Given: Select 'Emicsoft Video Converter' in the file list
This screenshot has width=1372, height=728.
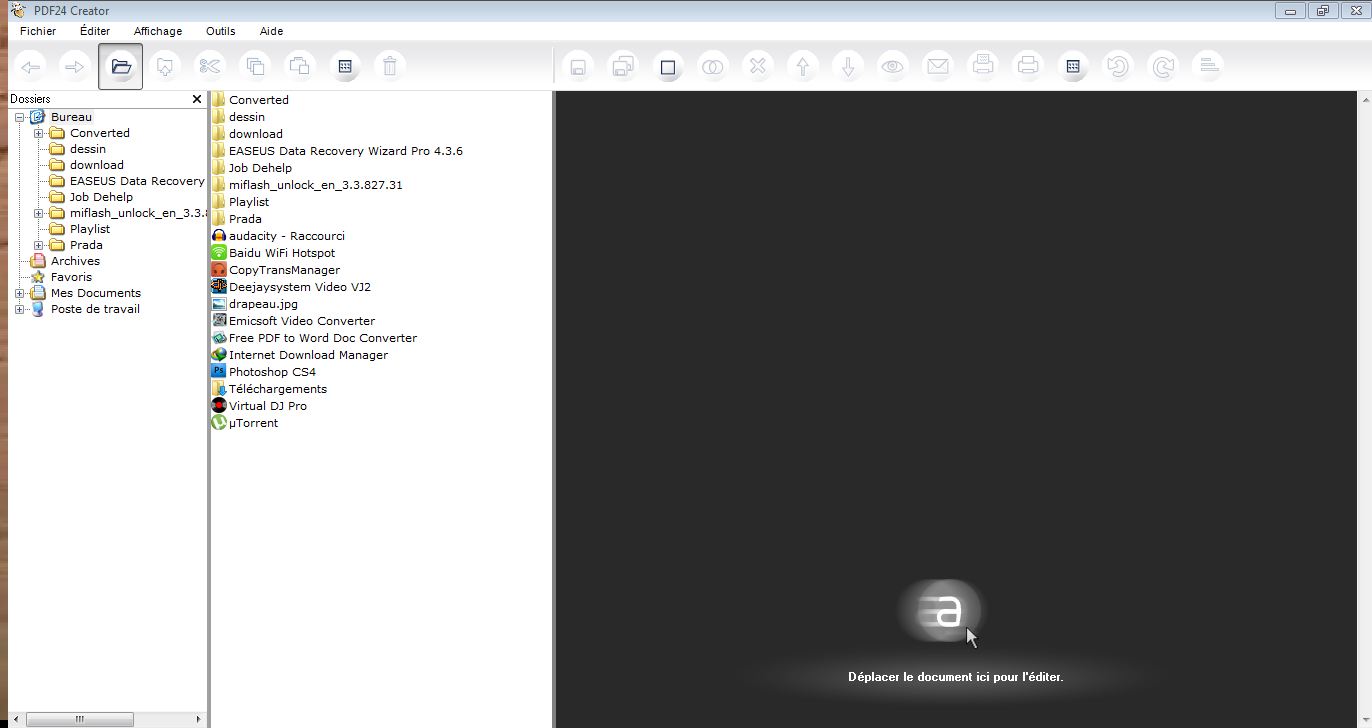Looking at the screenshot, I should (302, 321).
